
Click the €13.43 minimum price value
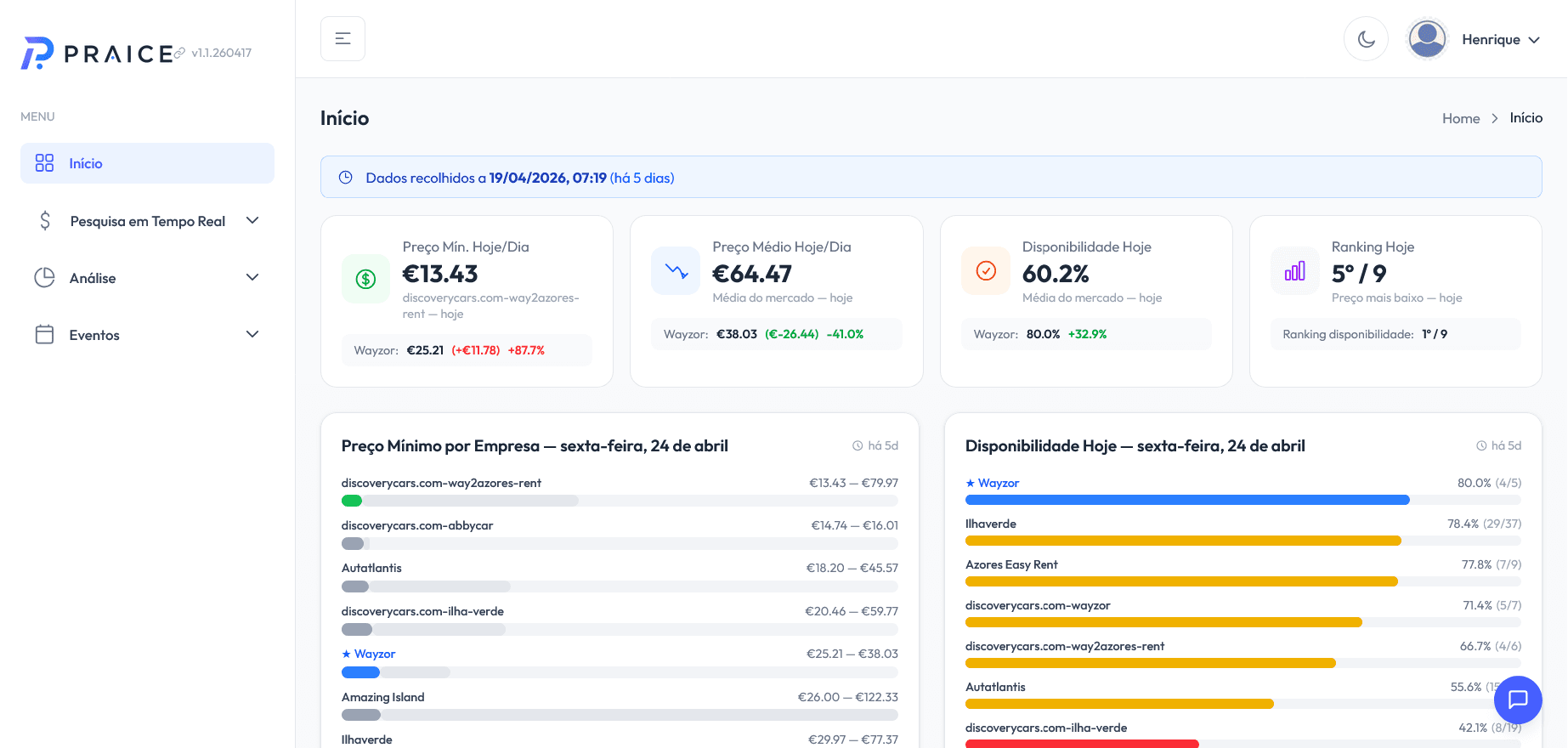coord(440,274)
